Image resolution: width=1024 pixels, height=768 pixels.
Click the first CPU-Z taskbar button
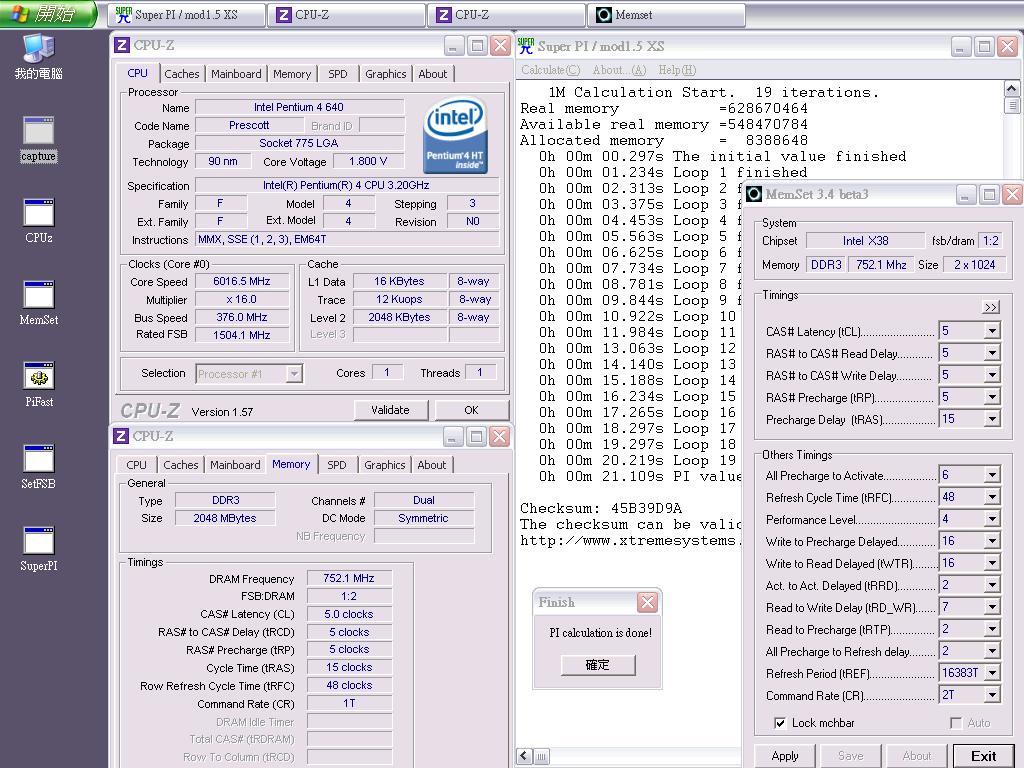point(346,15)
